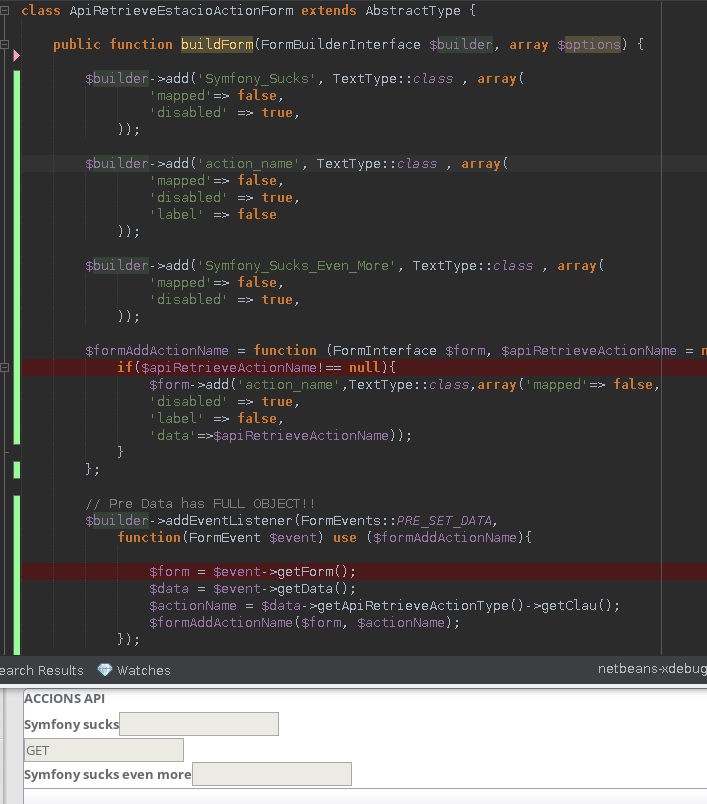Focus the GET action name field
Viewport: 707px width, 804px height.
tap(104, 750)
